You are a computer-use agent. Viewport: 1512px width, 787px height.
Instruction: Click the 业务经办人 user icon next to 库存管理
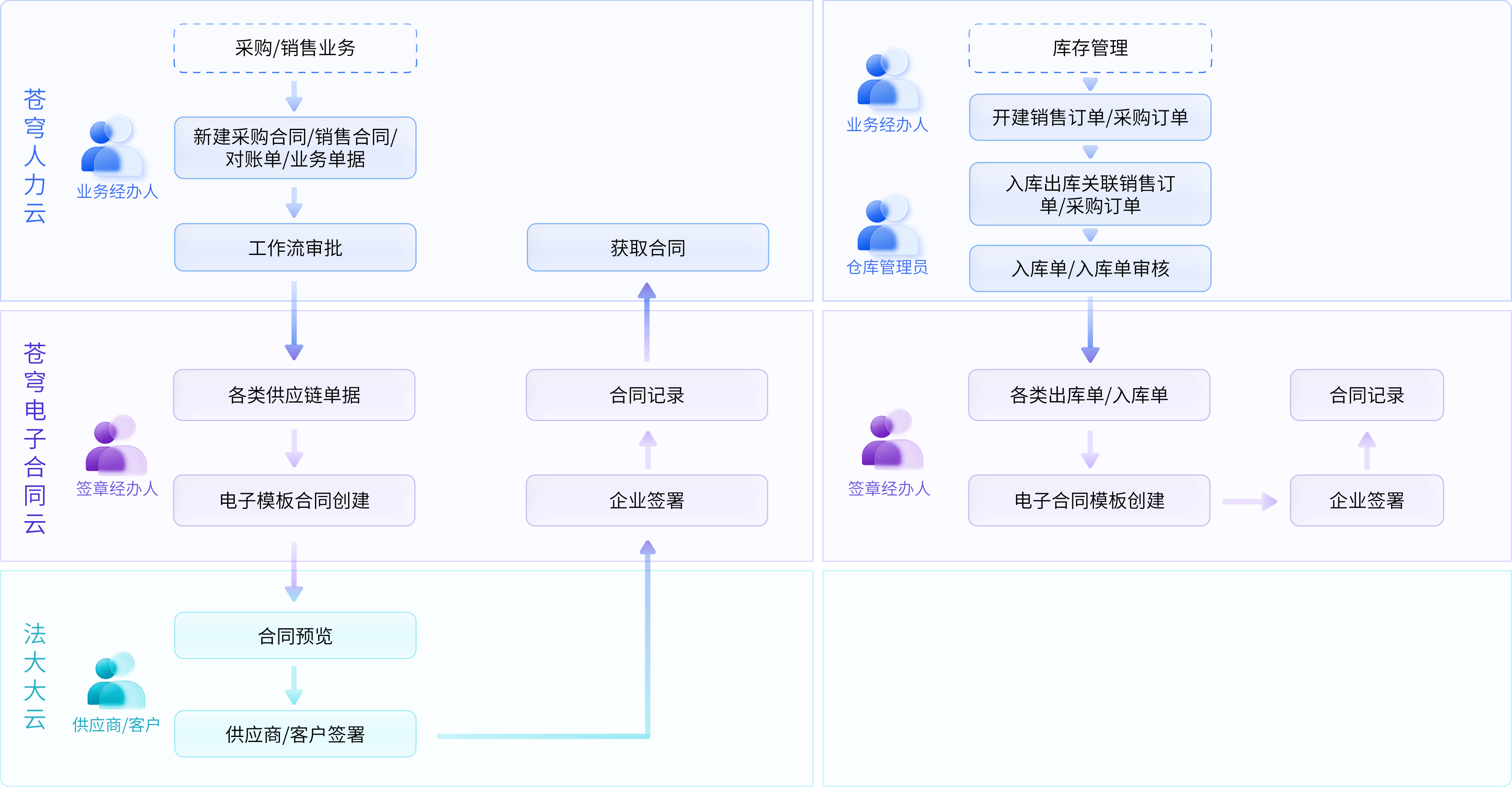pos(888,78)
